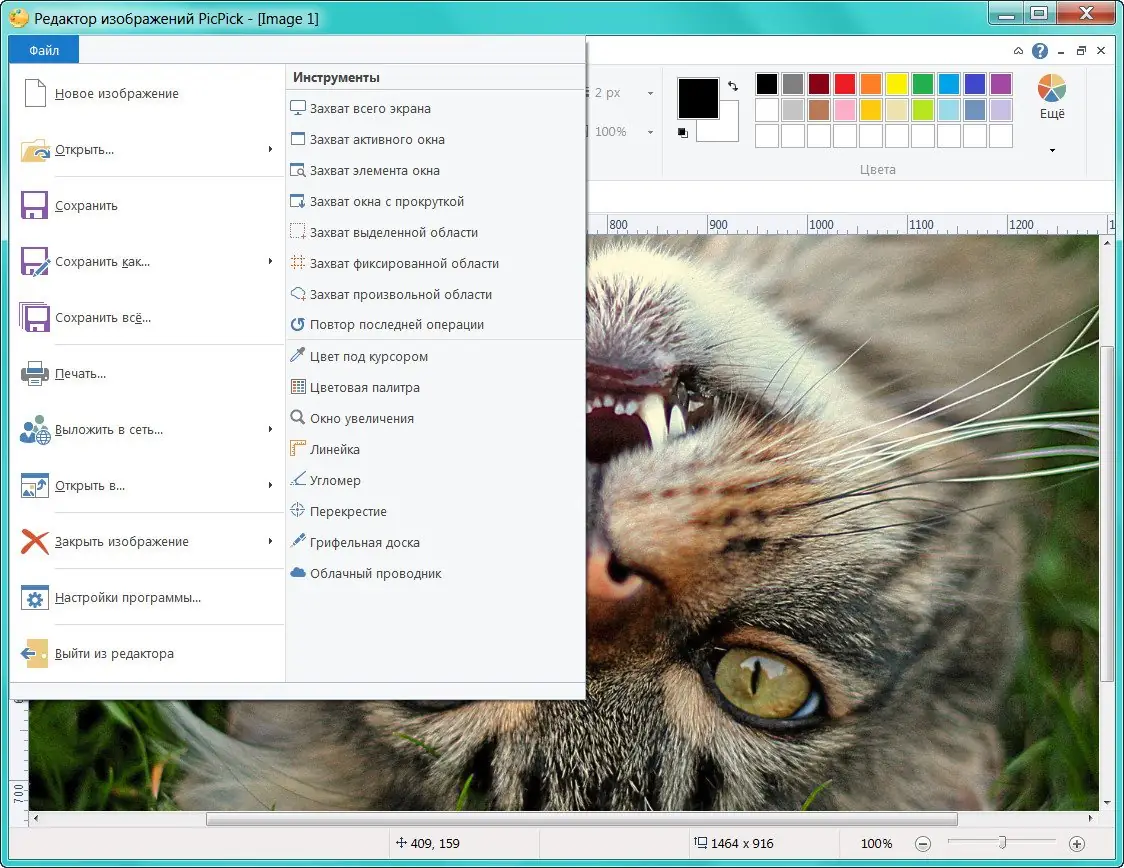The width and height of the screenshot is (1124, 868).
Task: Pick the yellow palette swatch
Action: coord(897,84)
